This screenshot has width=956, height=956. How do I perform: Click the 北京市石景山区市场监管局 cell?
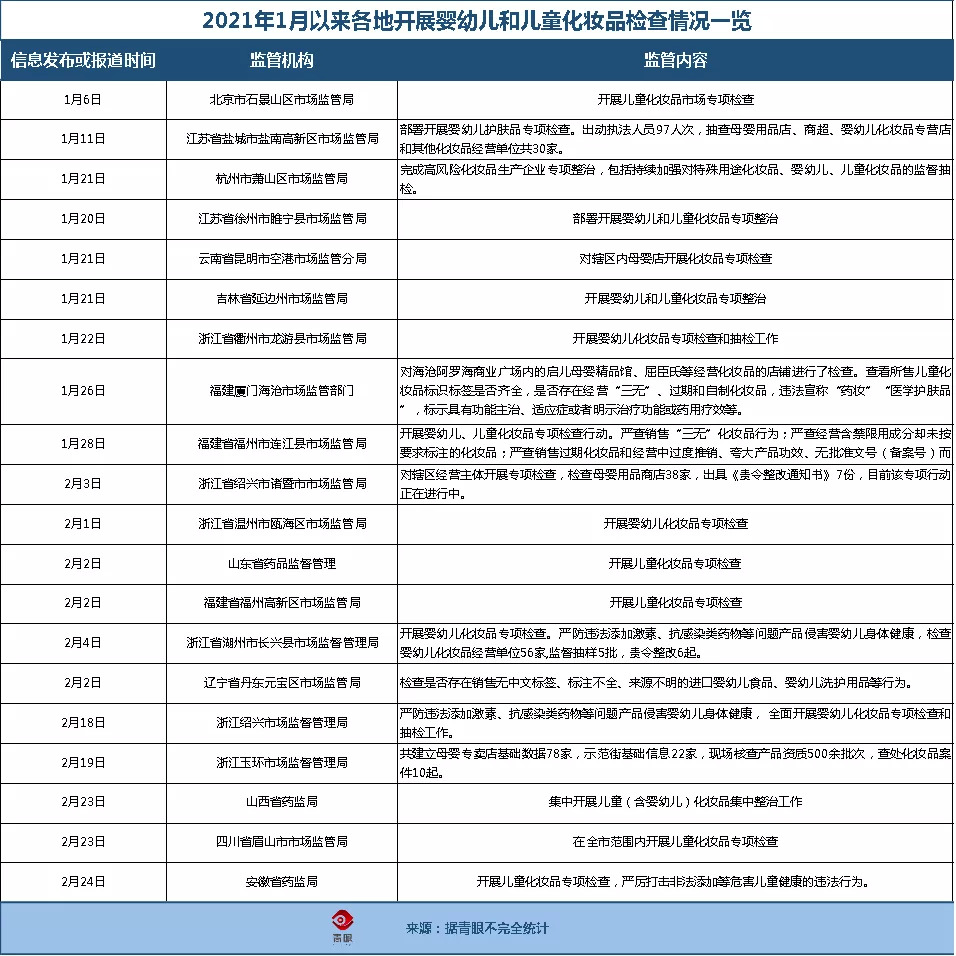coord(282,99)
